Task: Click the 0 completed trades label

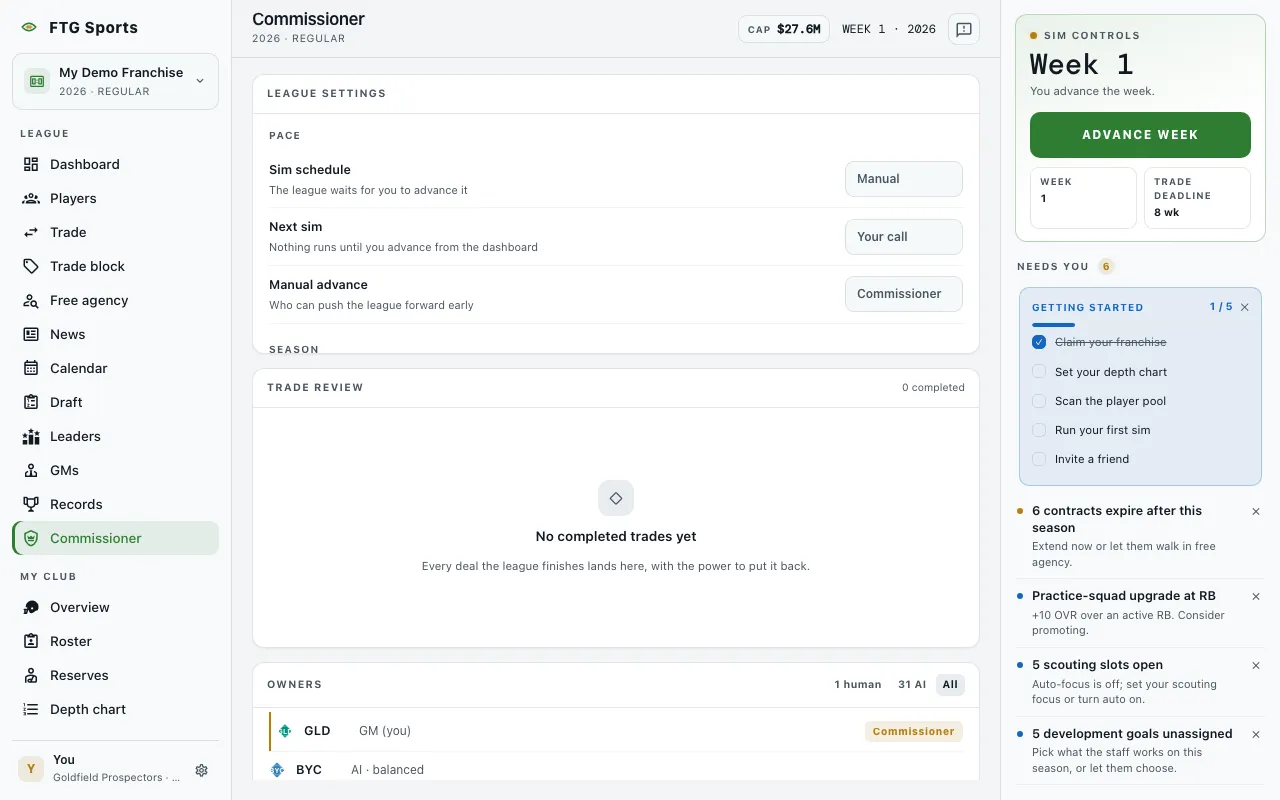Action: 933,388
